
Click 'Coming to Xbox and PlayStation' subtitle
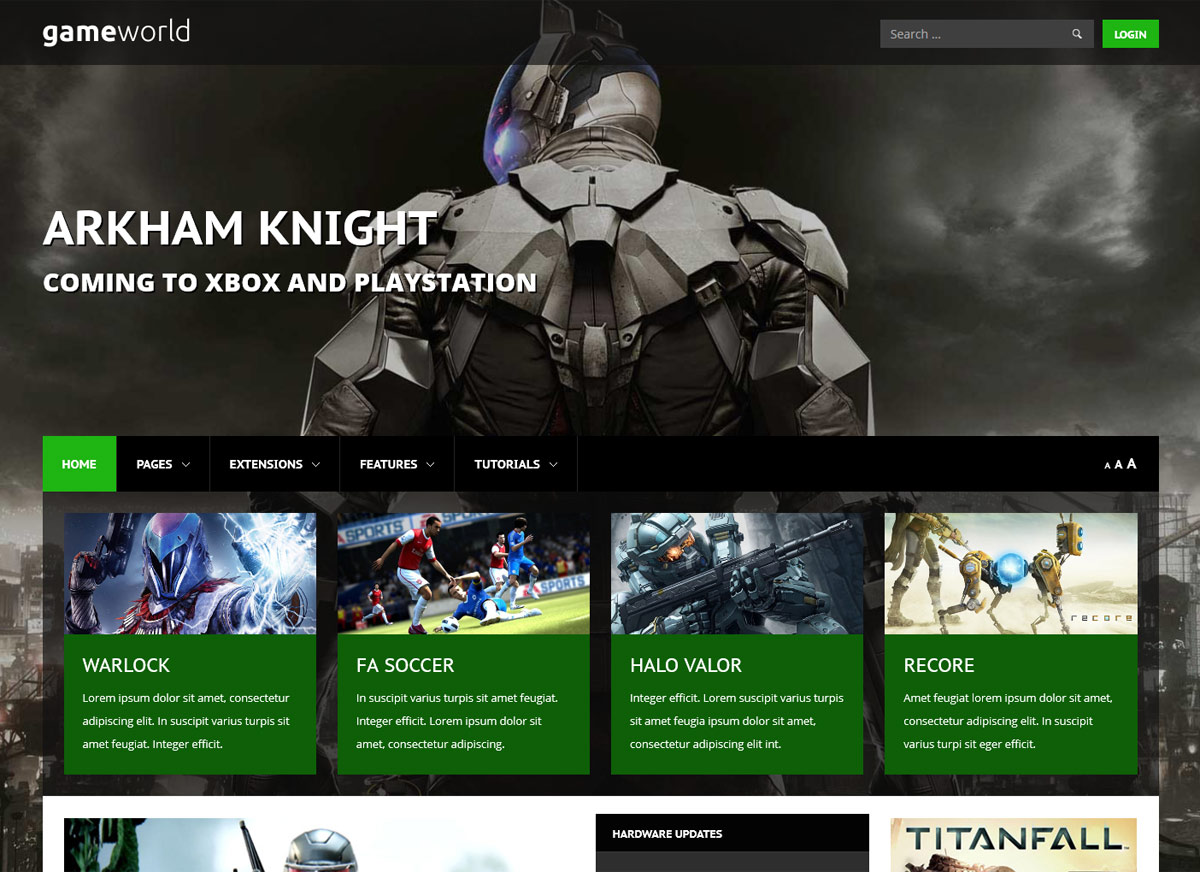click(290, 283)
